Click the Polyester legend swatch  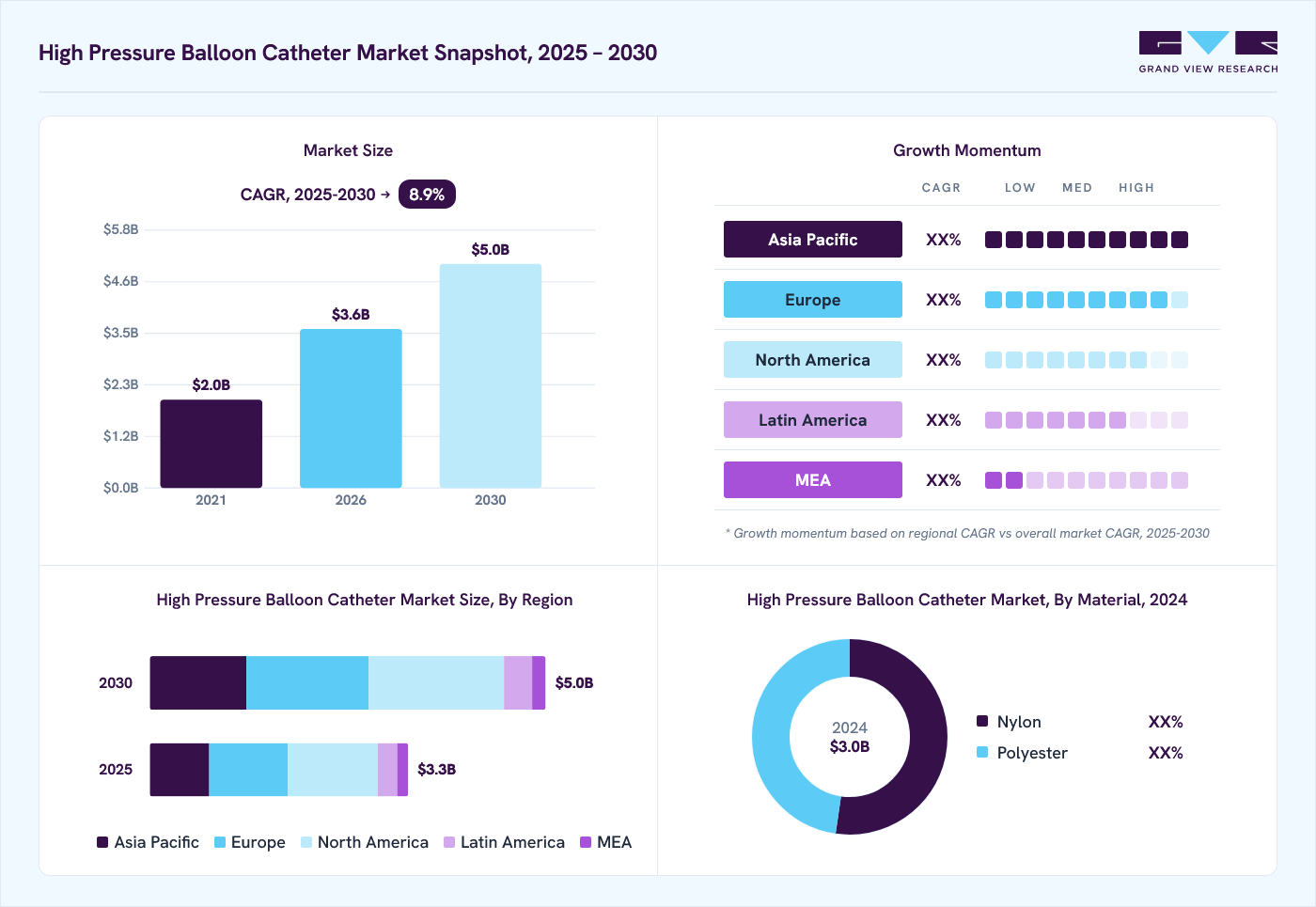pyautogui.click(x=982, y=752)
